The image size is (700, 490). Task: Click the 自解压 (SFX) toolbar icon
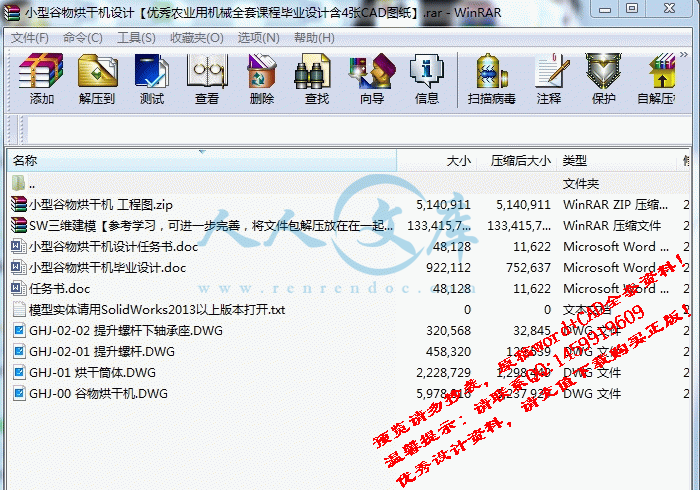(662, 71)
